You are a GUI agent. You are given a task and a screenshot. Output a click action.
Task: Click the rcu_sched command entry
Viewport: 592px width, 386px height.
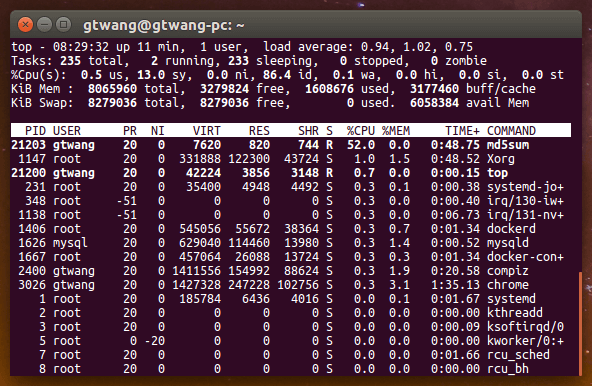click(x=518, y=355)
